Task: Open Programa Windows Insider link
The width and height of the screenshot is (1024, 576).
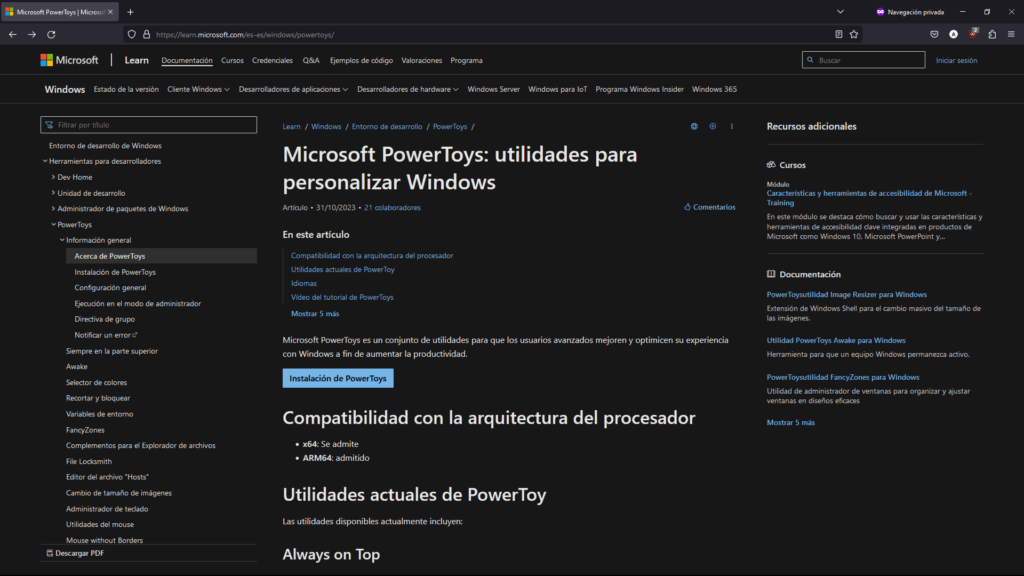Action: 639,89
